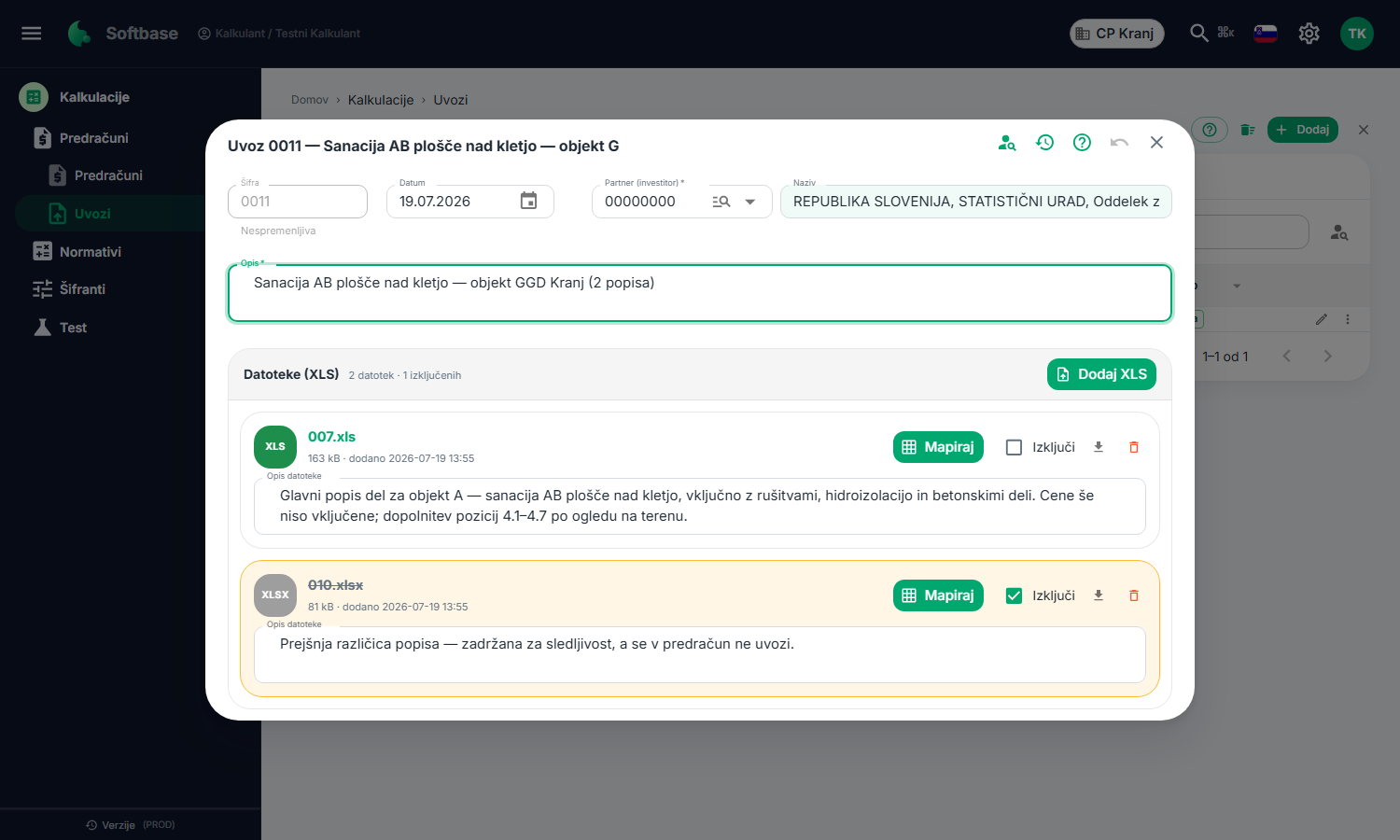The height and width of the screenshot is (840, 1400).
Task: Download the 010.xlsx file
Action: 1099,595
